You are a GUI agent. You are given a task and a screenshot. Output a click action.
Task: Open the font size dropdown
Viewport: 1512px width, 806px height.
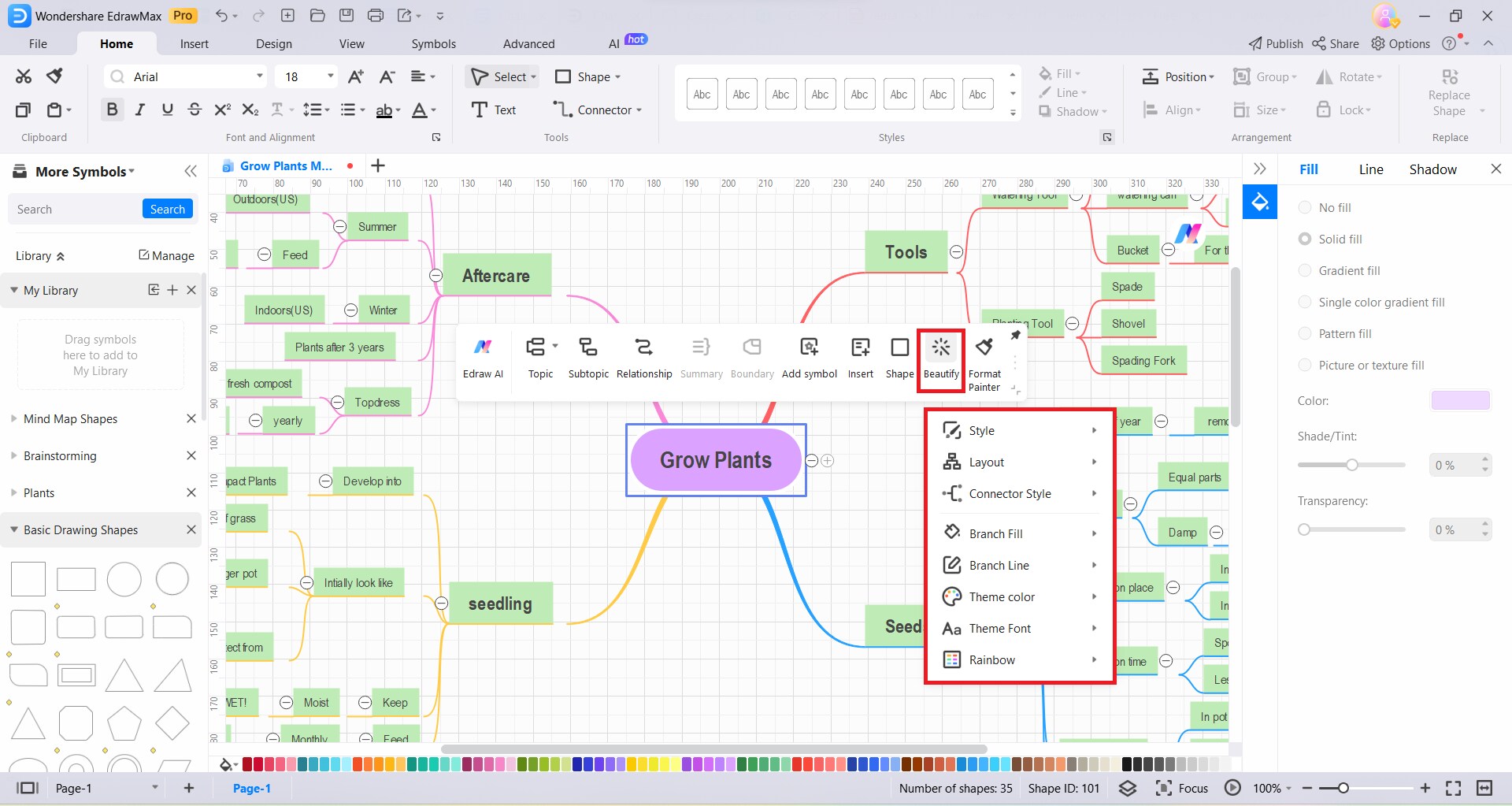331,76
